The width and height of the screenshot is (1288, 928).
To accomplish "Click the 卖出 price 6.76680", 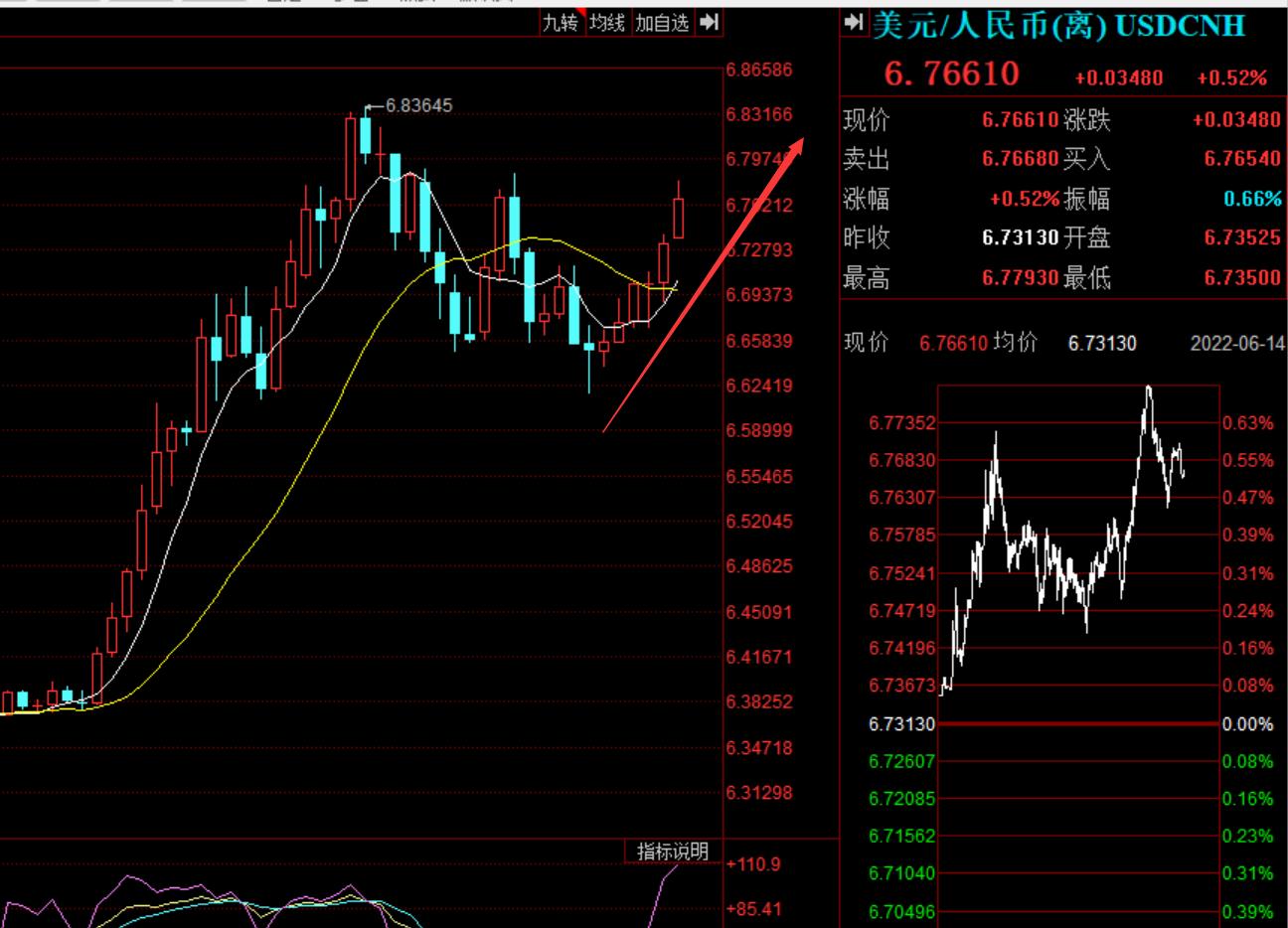I will pos(1021,159).
